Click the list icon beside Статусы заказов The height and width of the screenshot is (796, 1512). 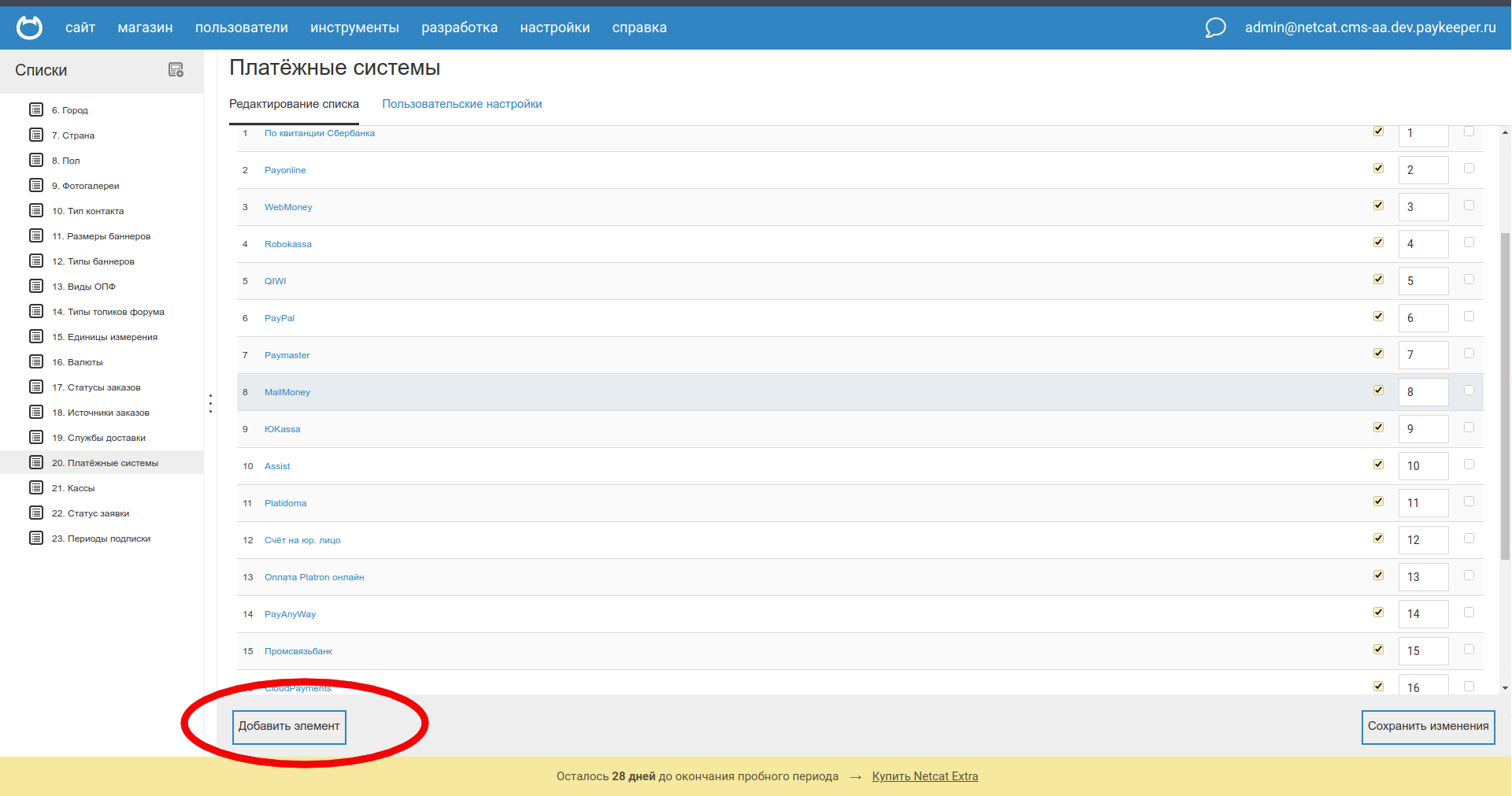tap(36, 387)
